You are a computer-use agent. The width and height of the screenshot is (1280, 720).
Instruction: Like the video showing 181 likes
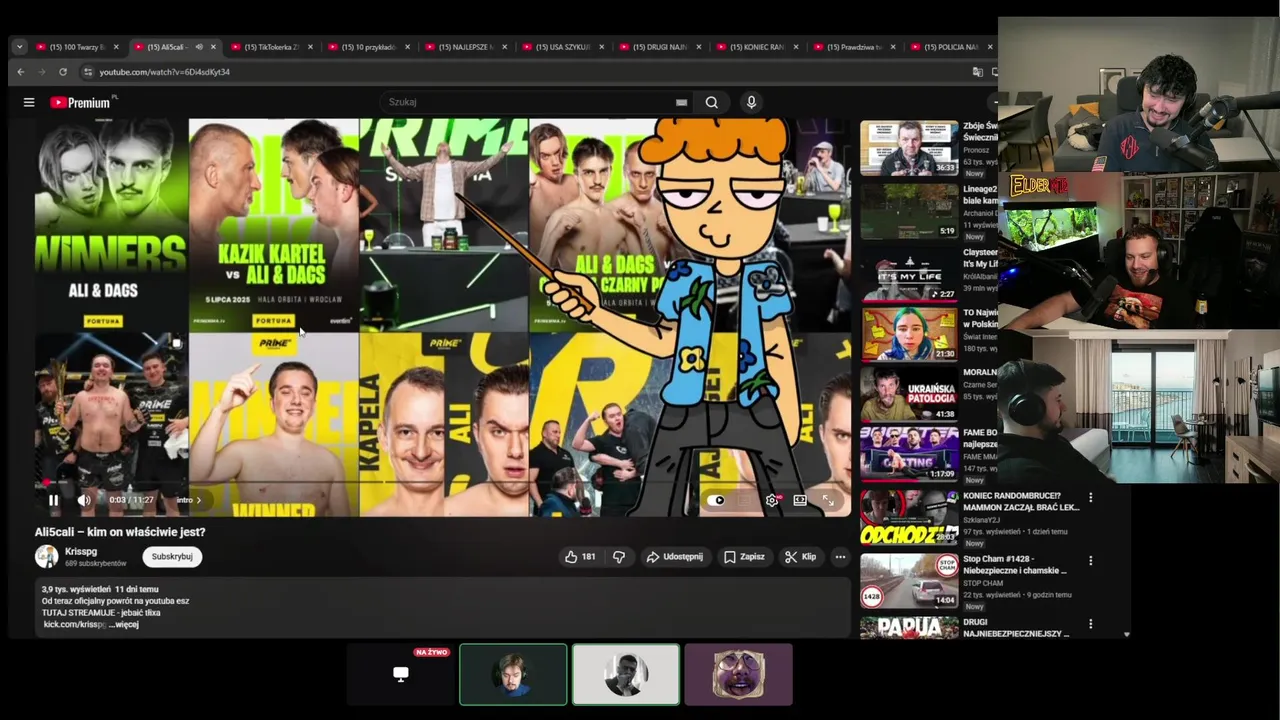pos(580,557)
